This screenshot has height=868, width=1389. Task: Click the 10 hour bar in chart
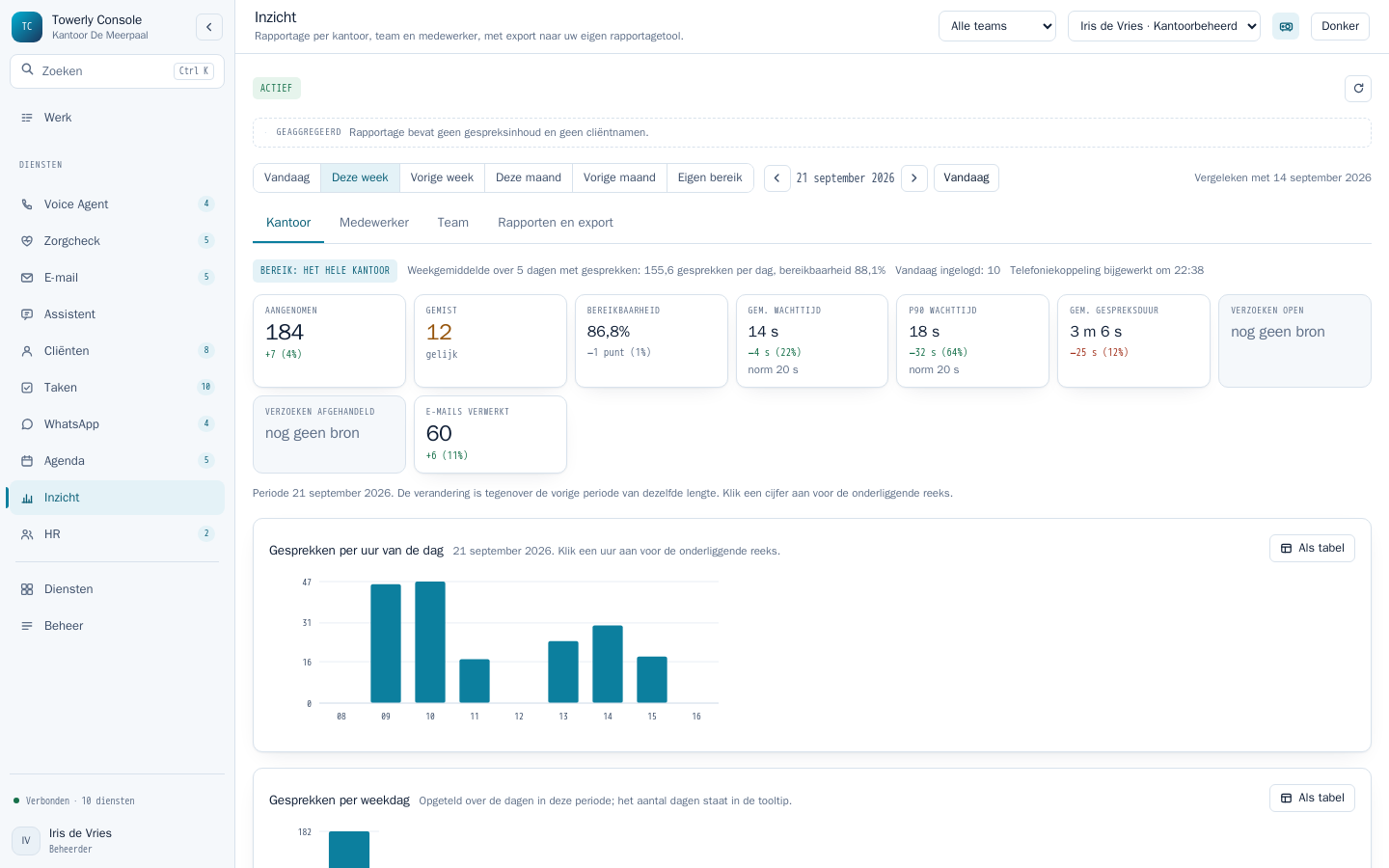click(430, 642)
